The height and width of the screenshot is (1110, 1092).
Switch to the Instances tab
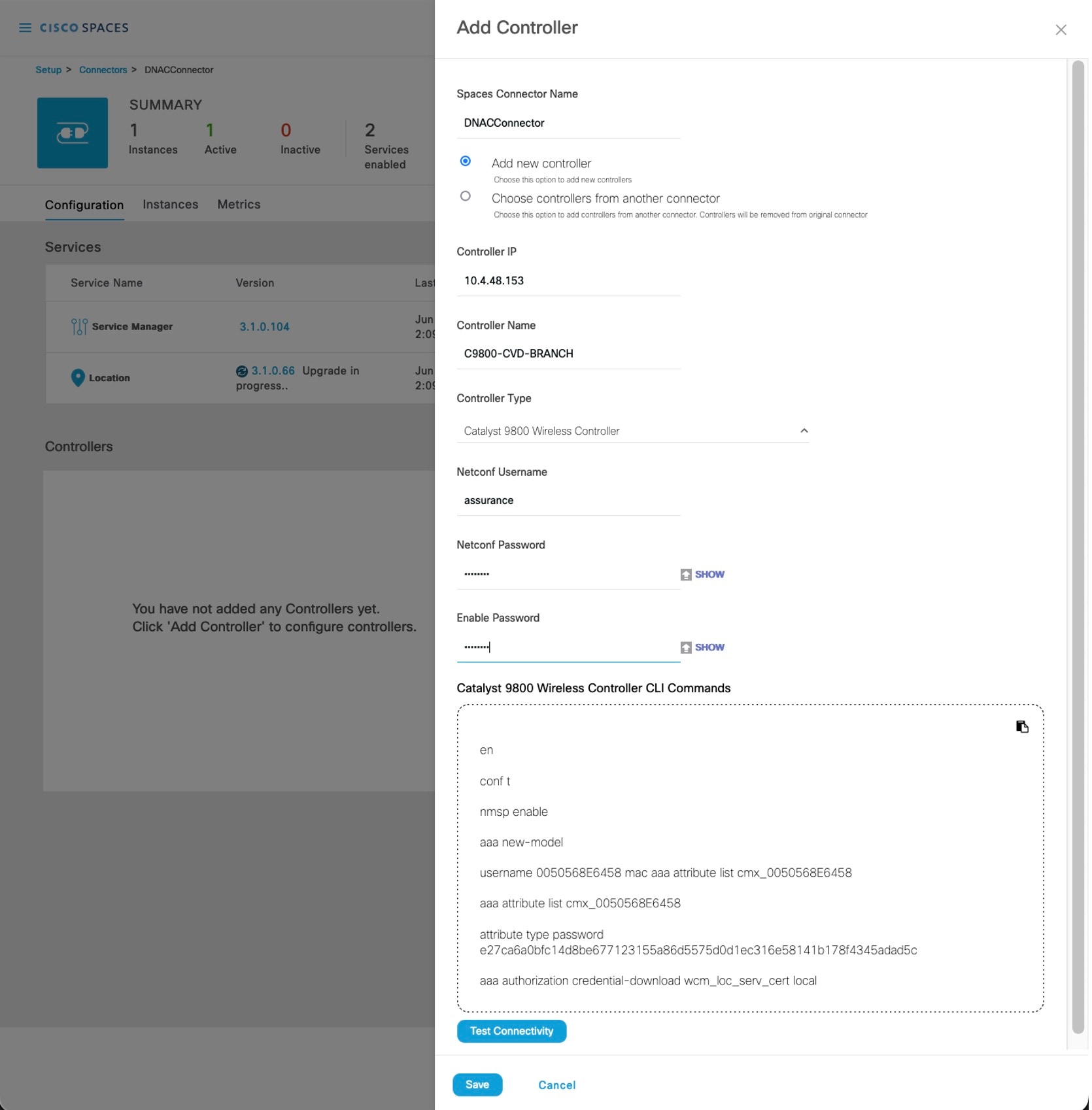coord(171,205)
